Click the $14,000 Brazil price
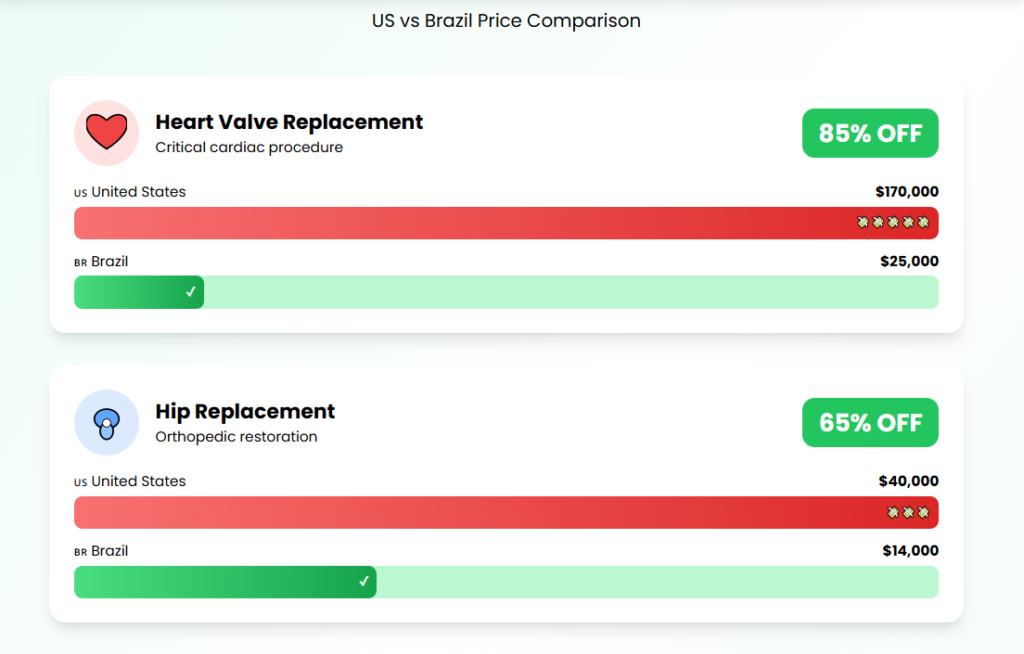Viewport: 1024px width, 654px height. pyautogui.click(x=910, y=551)
